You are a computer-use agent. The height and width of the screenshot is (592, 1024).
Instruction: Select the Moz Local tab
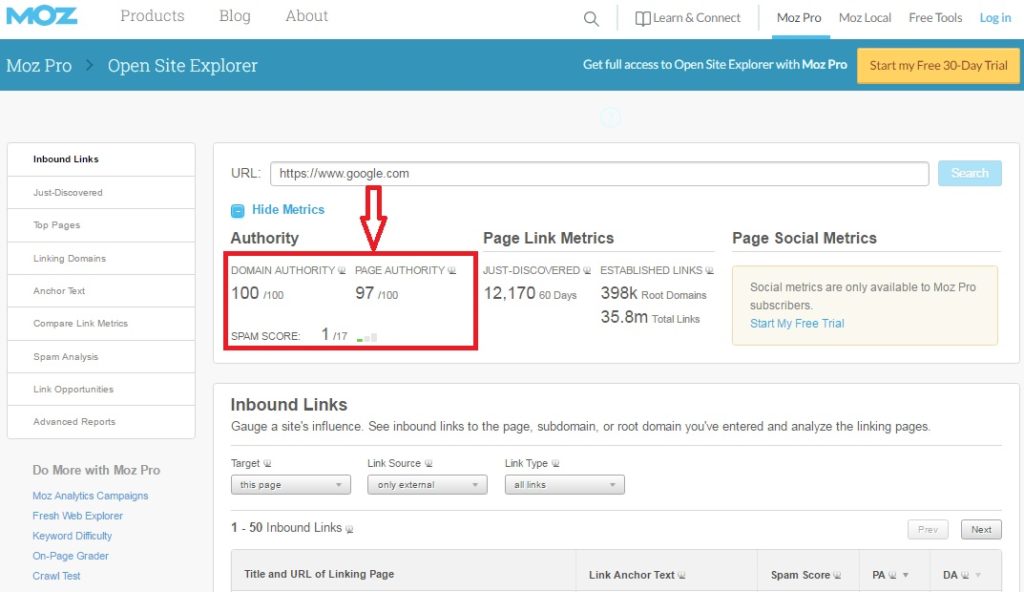865,18
